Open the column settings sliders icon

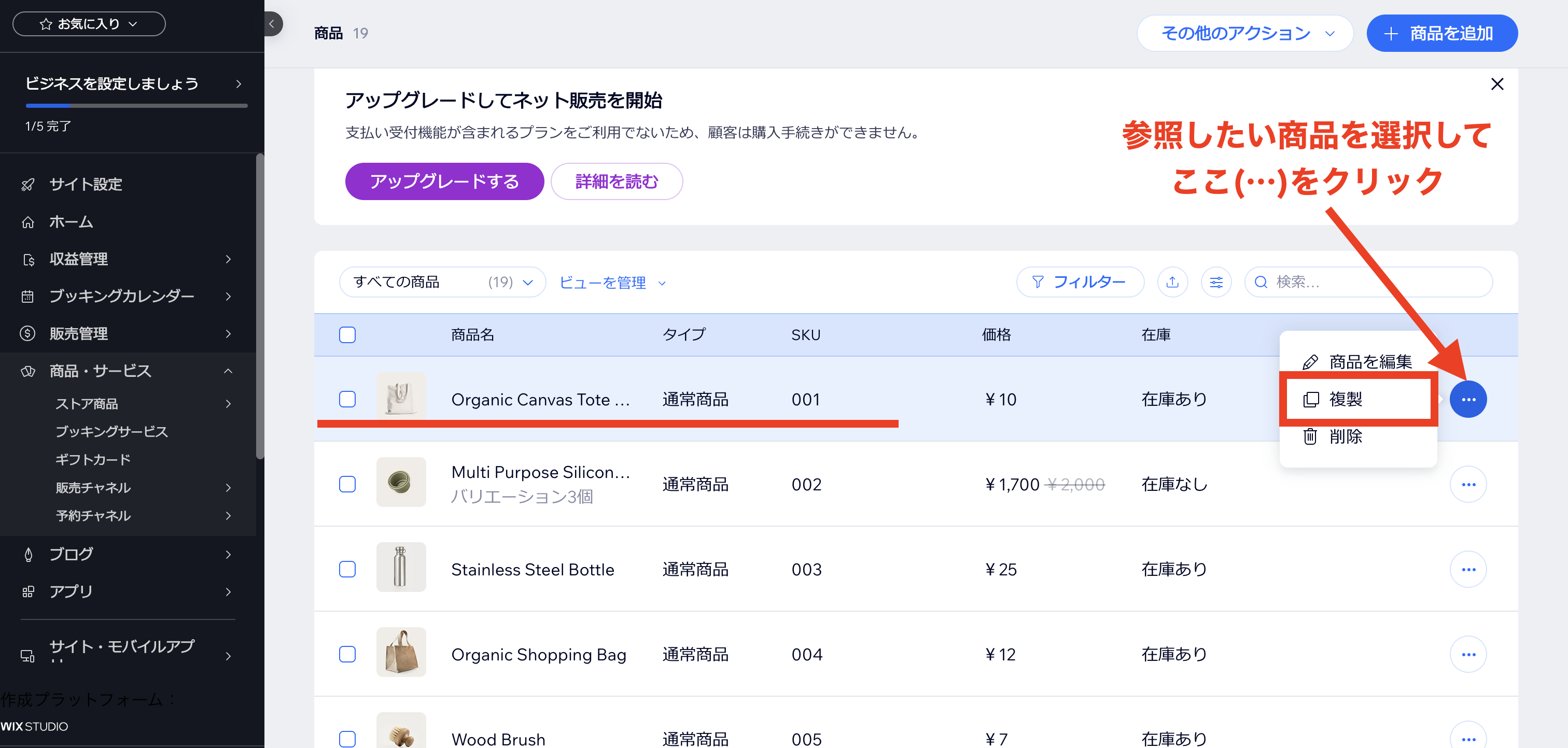point(1215,282)
